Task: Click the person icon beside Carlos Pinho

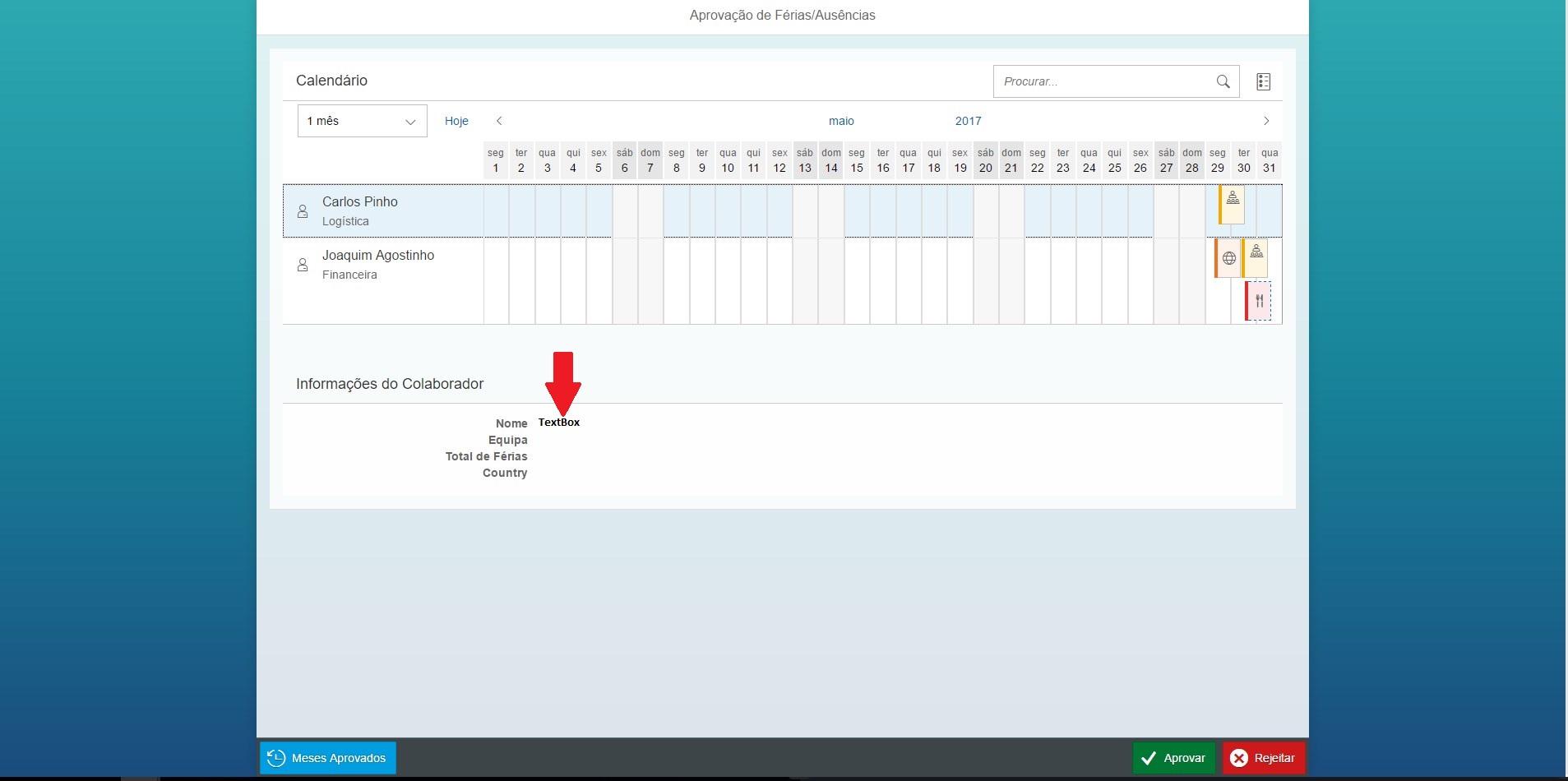Action: point(303,211)
